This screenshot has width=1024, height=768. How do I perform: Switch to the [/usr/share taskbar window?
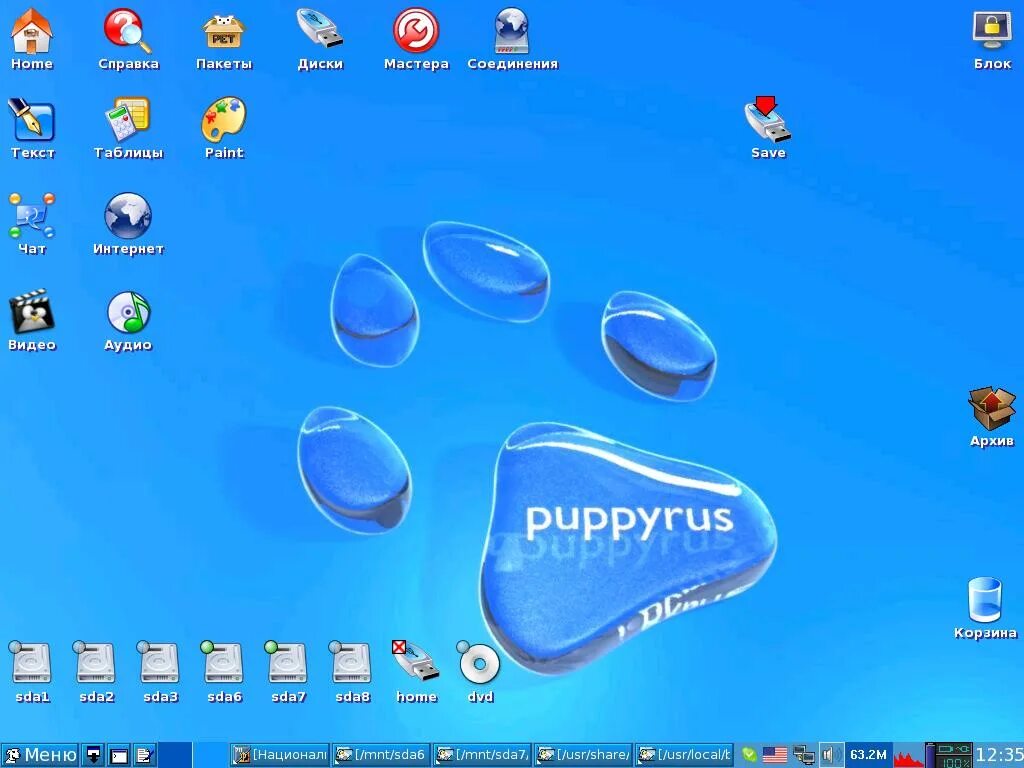click(x=584, y=755)
